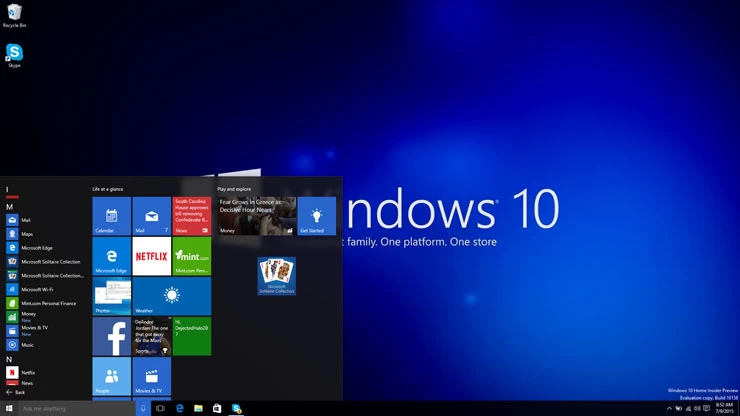Click the Play and explore group title
The image size is (740, 416).
(x=234, y=189)
